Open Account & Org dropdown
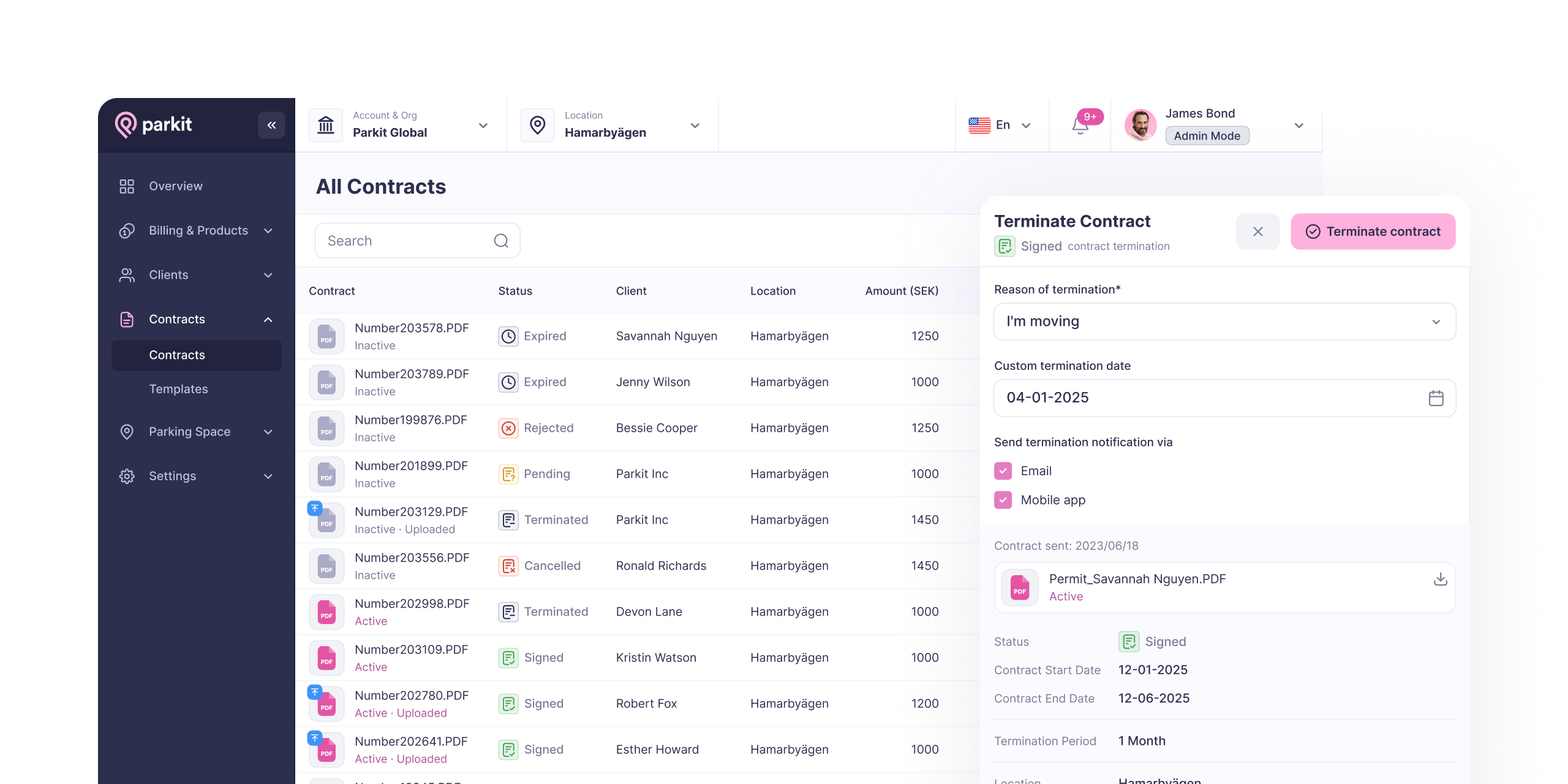Viewport: 1568px width, 784px height. [483, 126]
